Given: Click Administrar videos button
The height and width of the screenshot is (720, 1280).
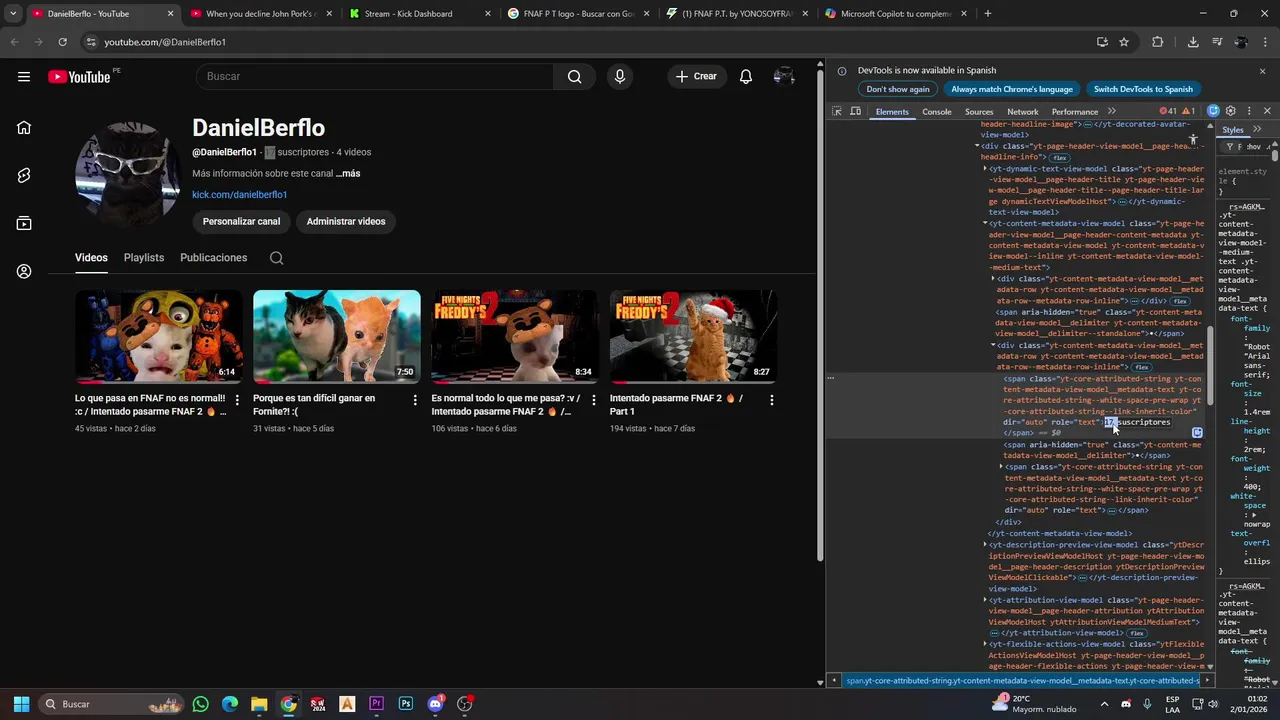Looking at the screenshot, I should click(x=346, y=221).
